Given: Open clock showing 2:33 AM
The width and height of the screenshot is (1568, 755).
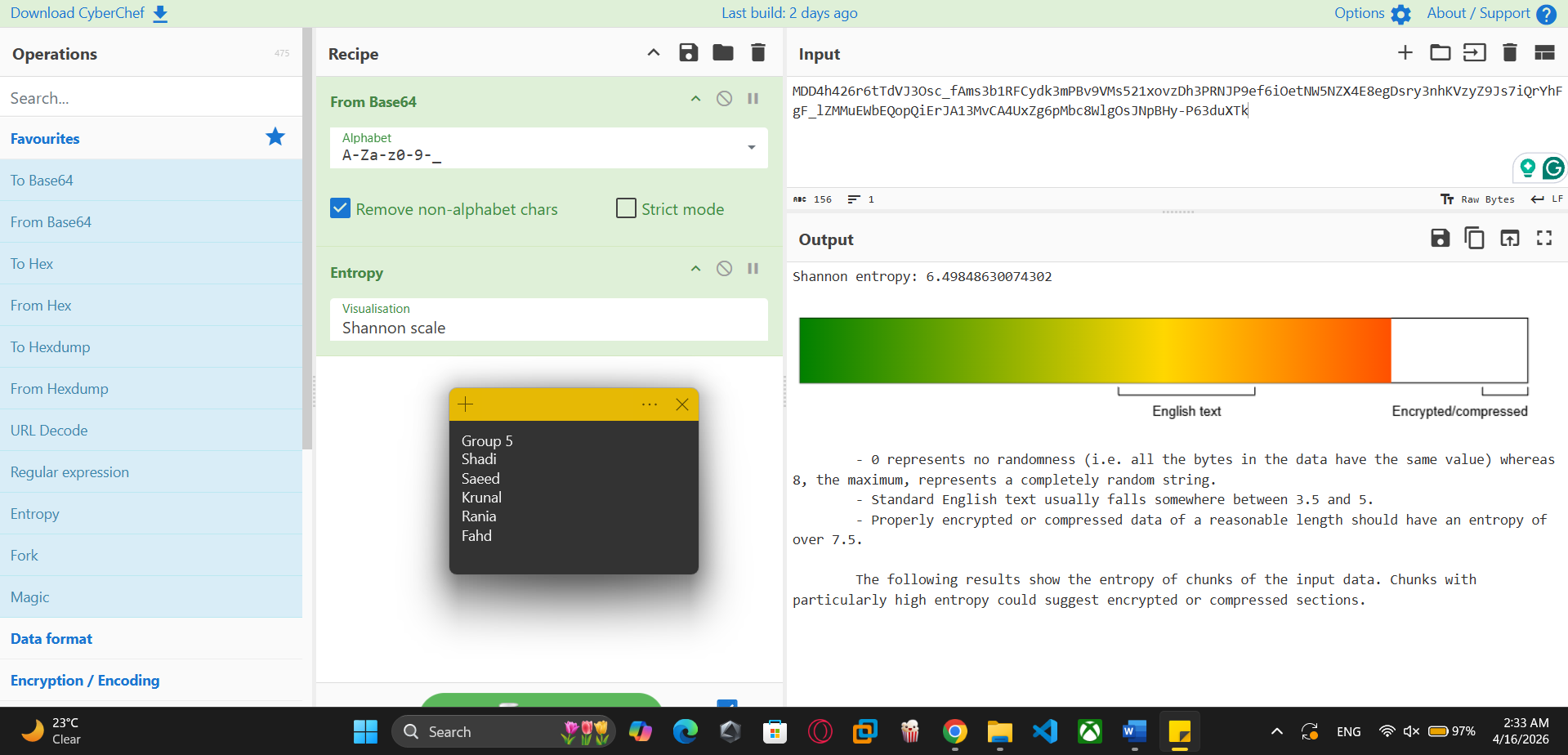Looking at the screenshot, I should click(1520, 731).
